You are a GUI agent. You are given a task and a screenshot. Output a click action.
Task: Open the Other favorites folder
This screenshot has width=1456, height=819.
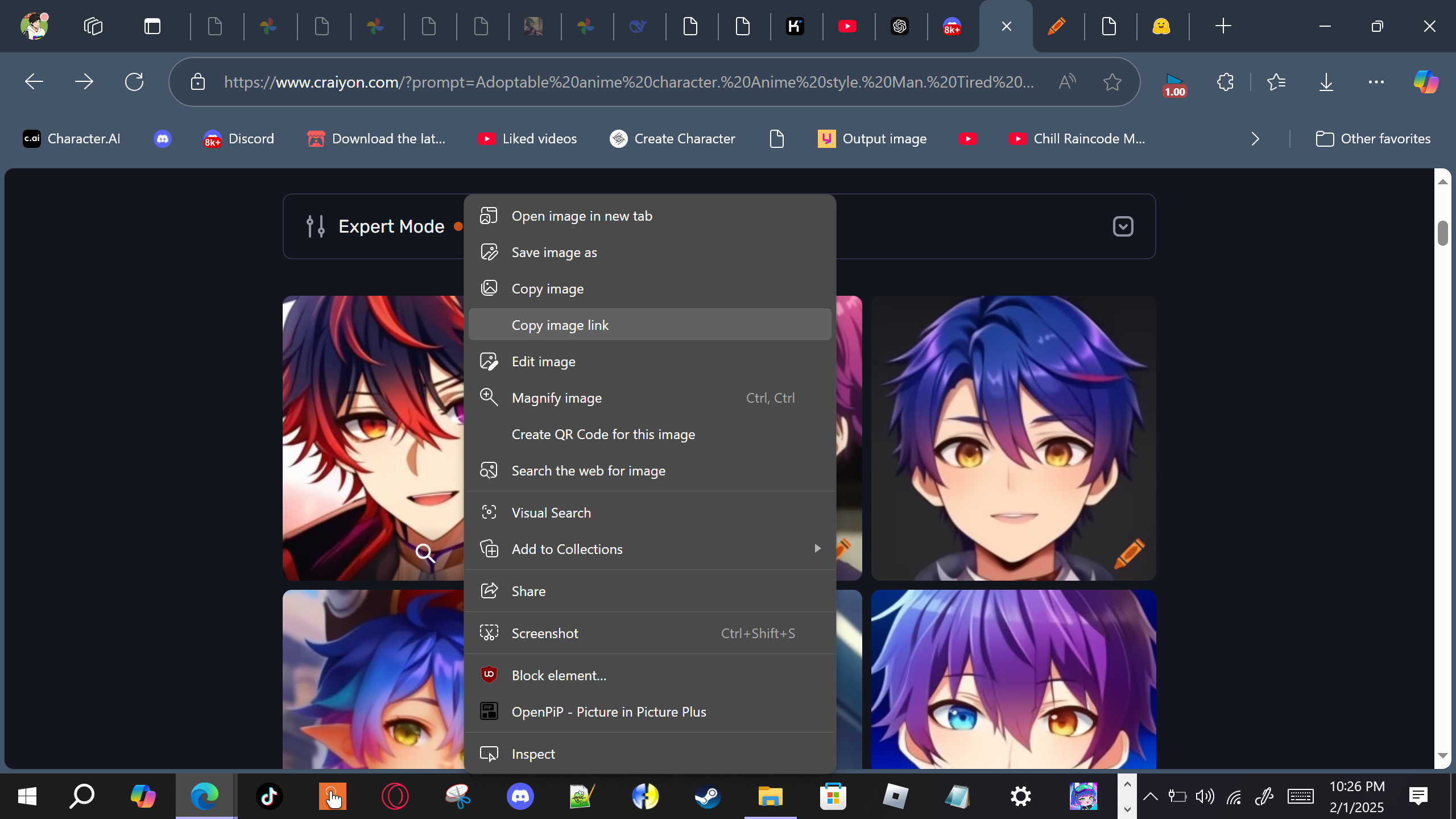pyautogui.click(x=1373, y=139)
